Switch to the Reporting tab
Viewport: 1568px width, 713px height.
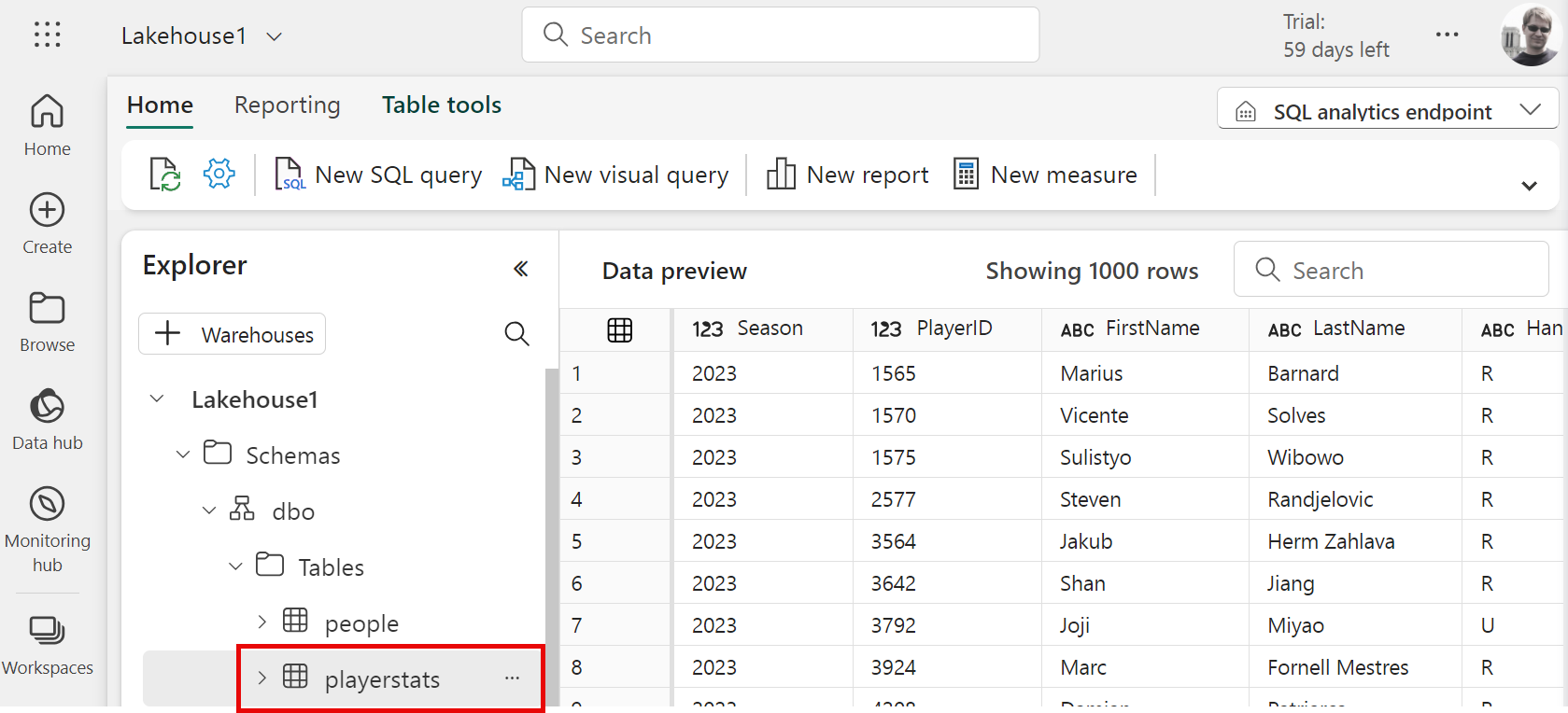click(x=287, y=105)
